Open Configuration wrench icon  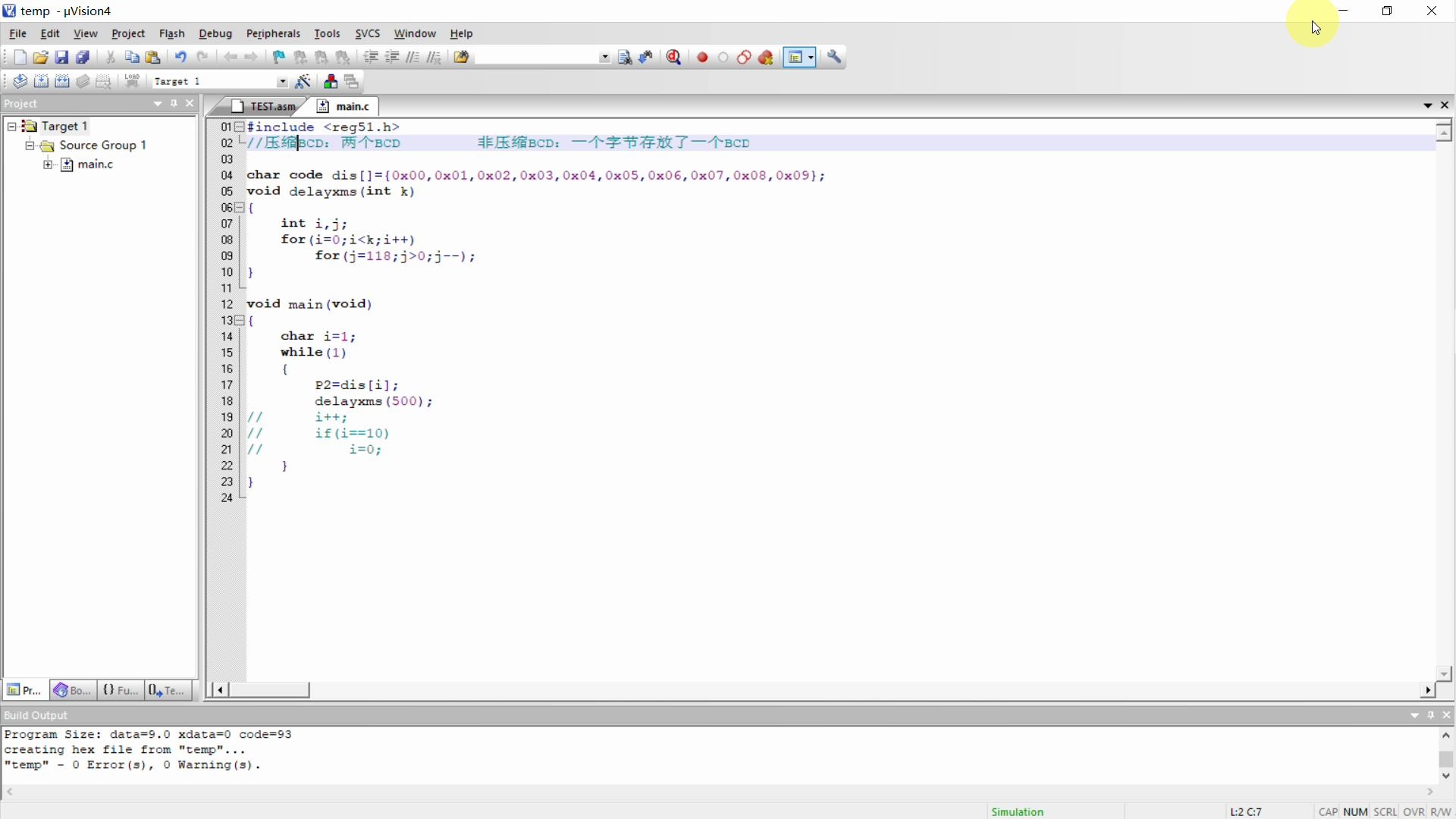834,58
